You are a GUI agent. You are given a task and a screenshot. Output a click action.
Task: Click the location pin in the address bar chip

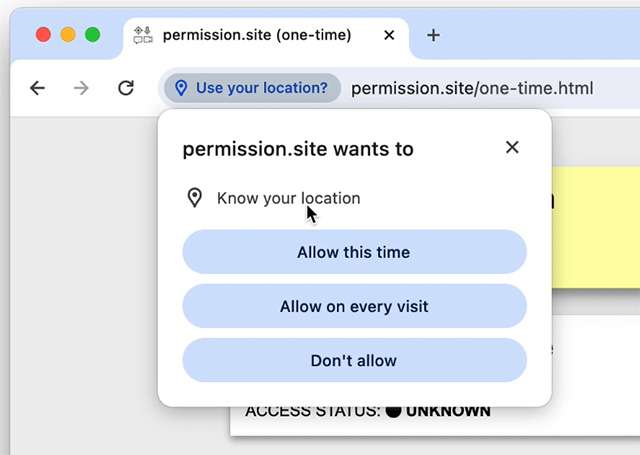click(x=181, y=88)
